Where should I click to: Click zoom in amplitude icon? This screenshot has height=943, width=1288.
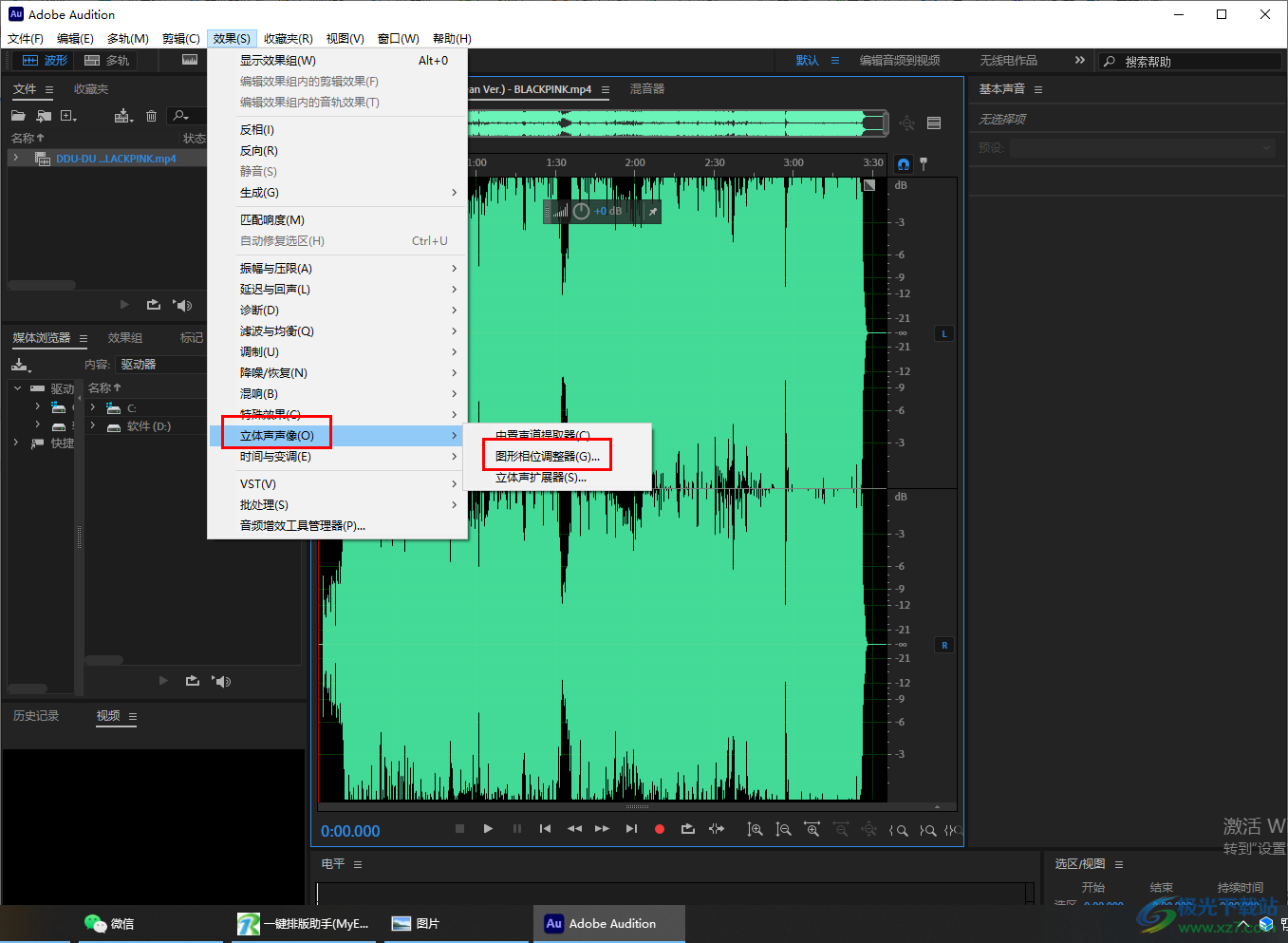[755, 829]
